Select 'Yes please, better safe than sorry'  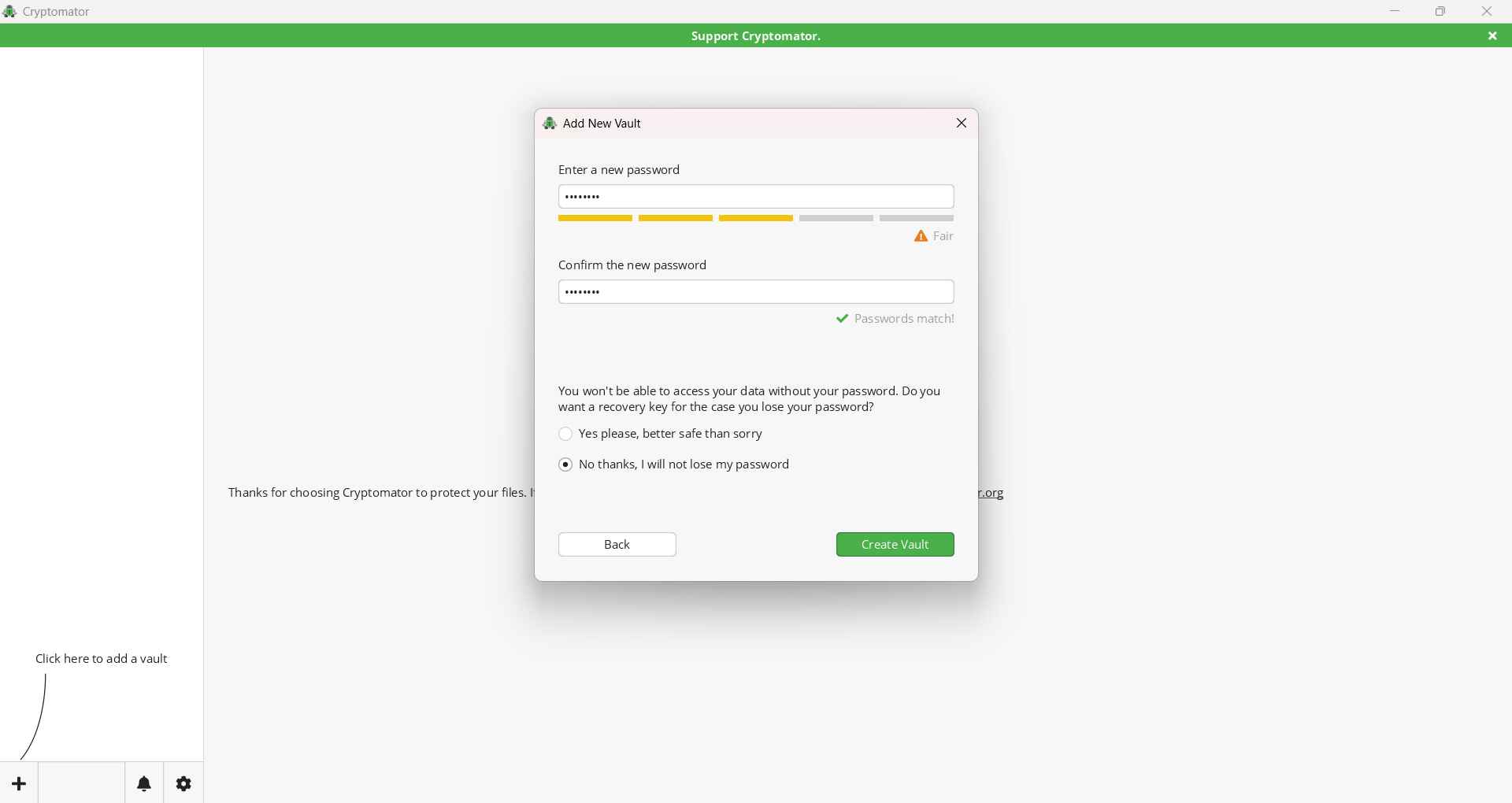coord(661,434)
